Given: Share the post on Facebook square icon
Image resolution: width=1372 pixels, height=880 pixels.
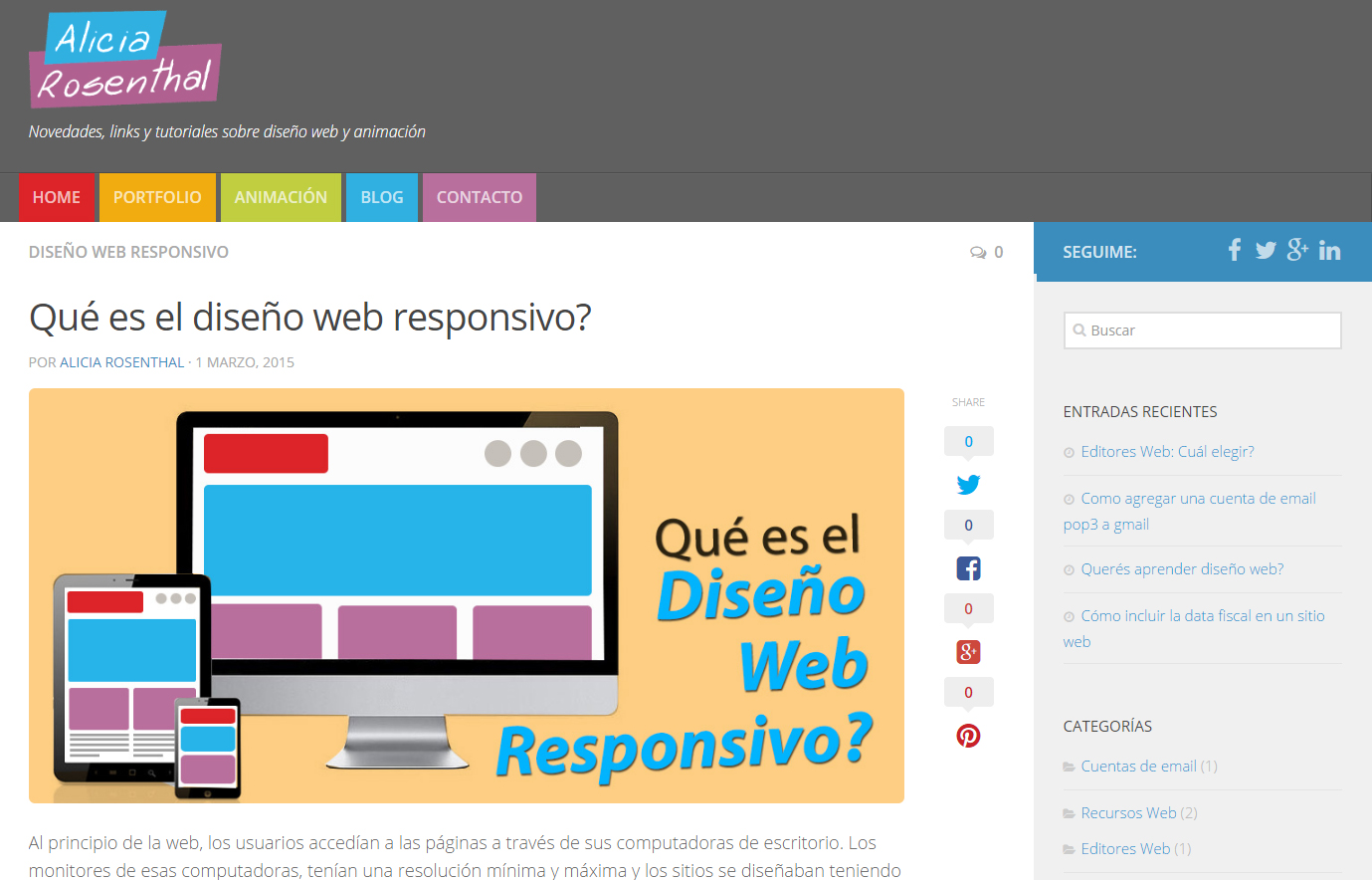Looking at the screenshot, I should click(968, 568).
